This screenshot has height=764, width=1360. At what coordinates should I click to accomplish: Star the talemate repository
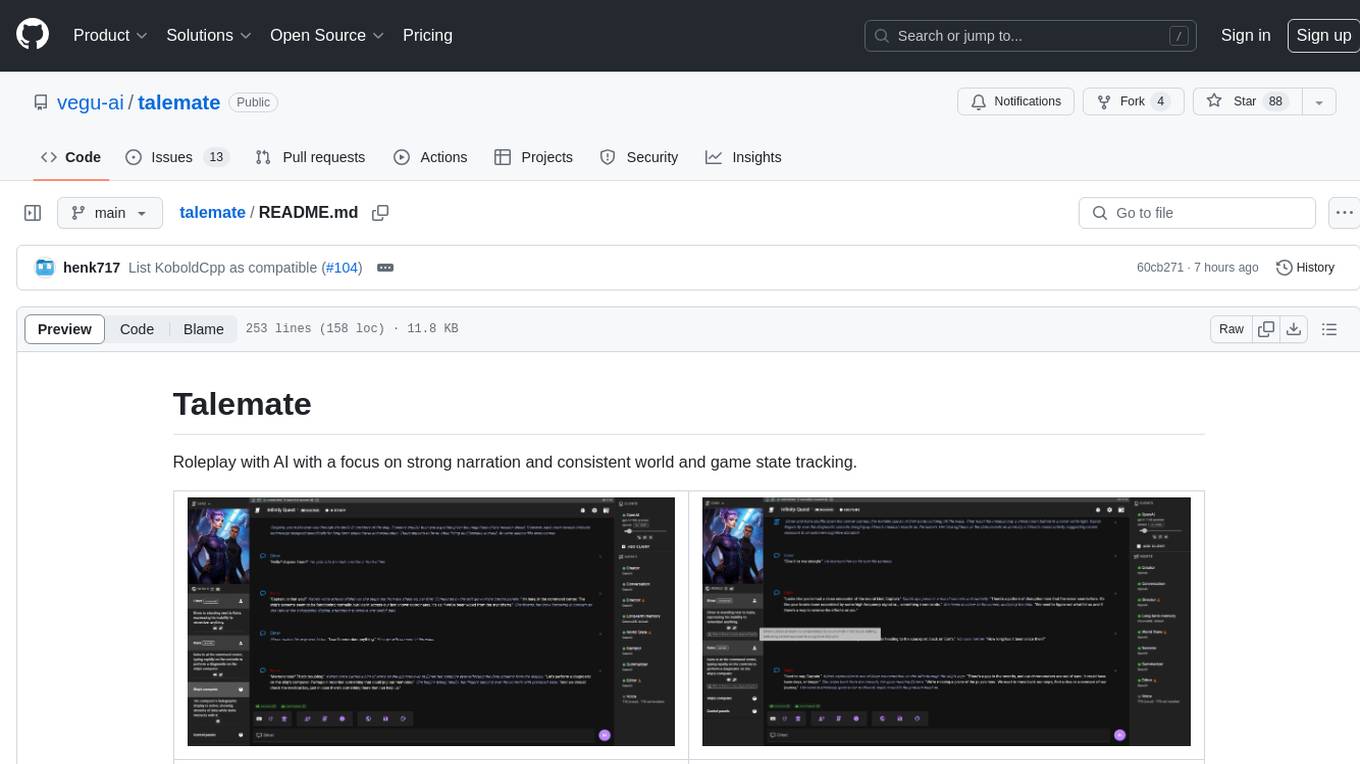(1247, 102)
